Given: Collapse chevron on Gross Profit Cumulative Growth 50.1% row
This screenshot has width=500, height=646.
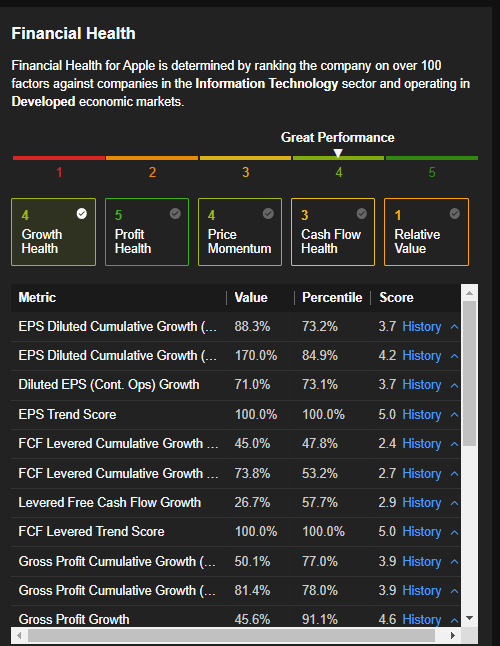Looking at the screenshot, I should tap(454, 562).
